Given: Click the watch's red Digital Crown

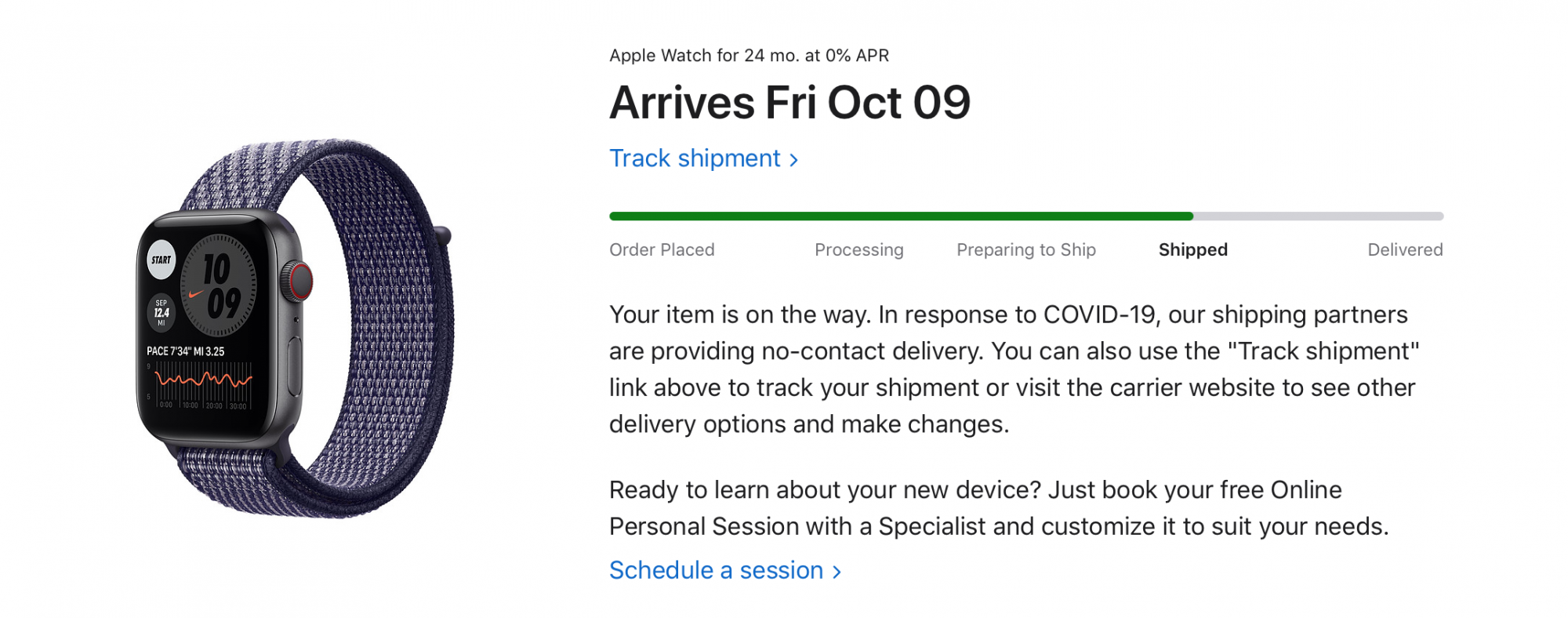Looking at the screenshot, I should pos(299,282).
